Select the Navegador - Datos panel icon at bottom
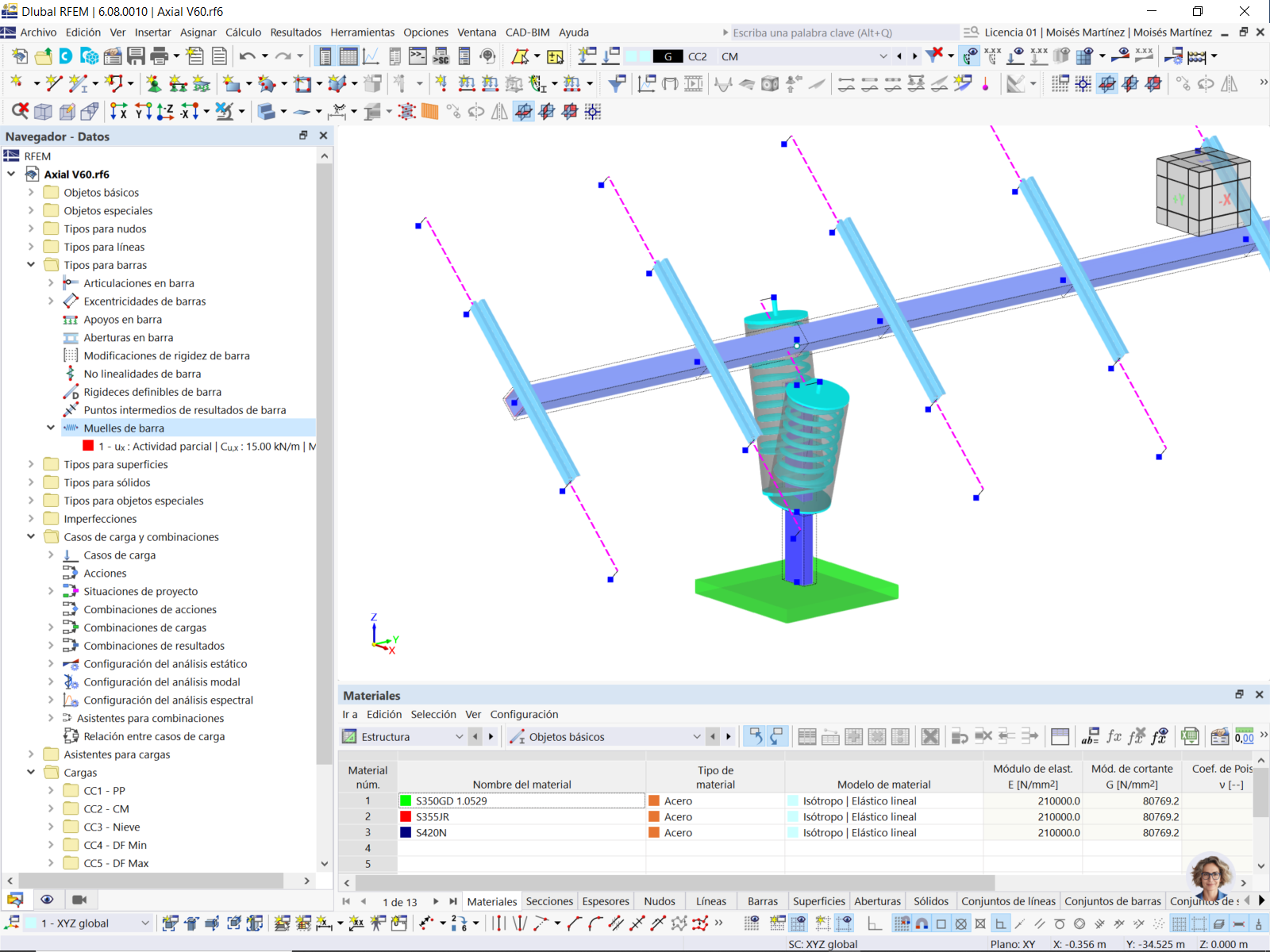 click(x=17, y=899)
